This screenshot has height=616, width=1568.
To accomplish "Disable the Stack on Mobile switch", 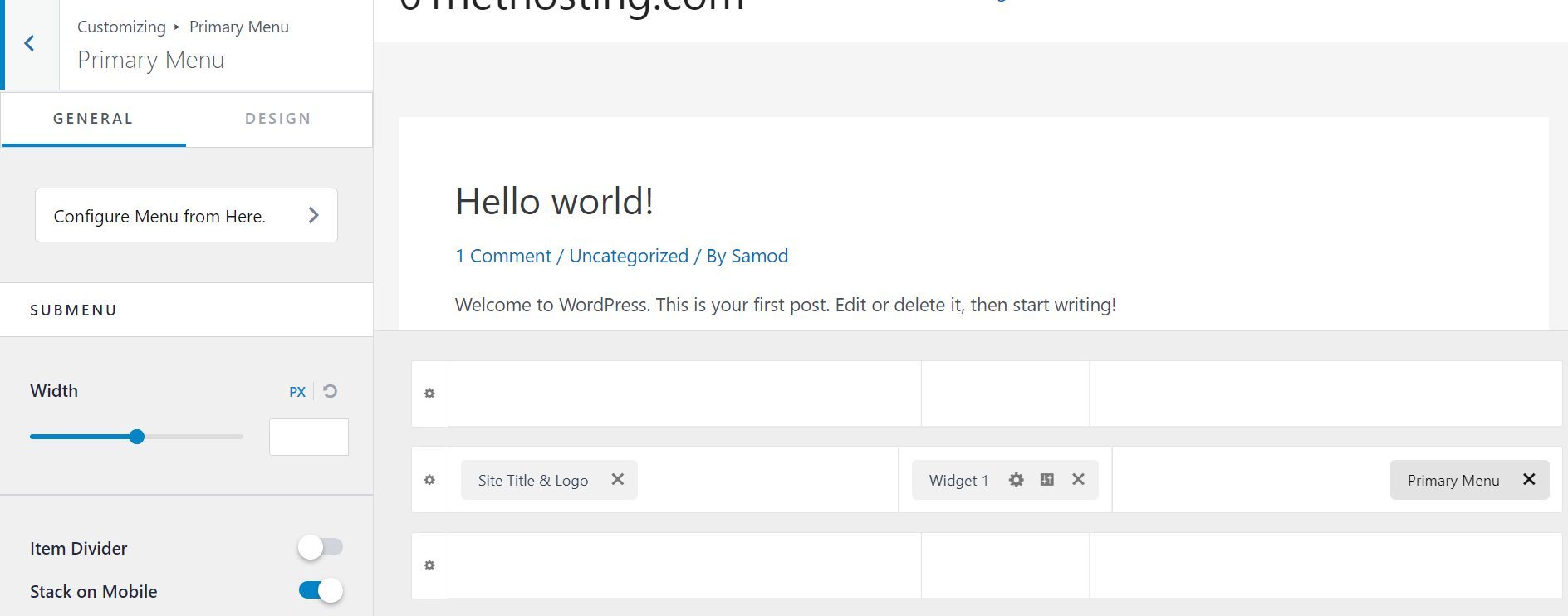I will tap(320, 590).
